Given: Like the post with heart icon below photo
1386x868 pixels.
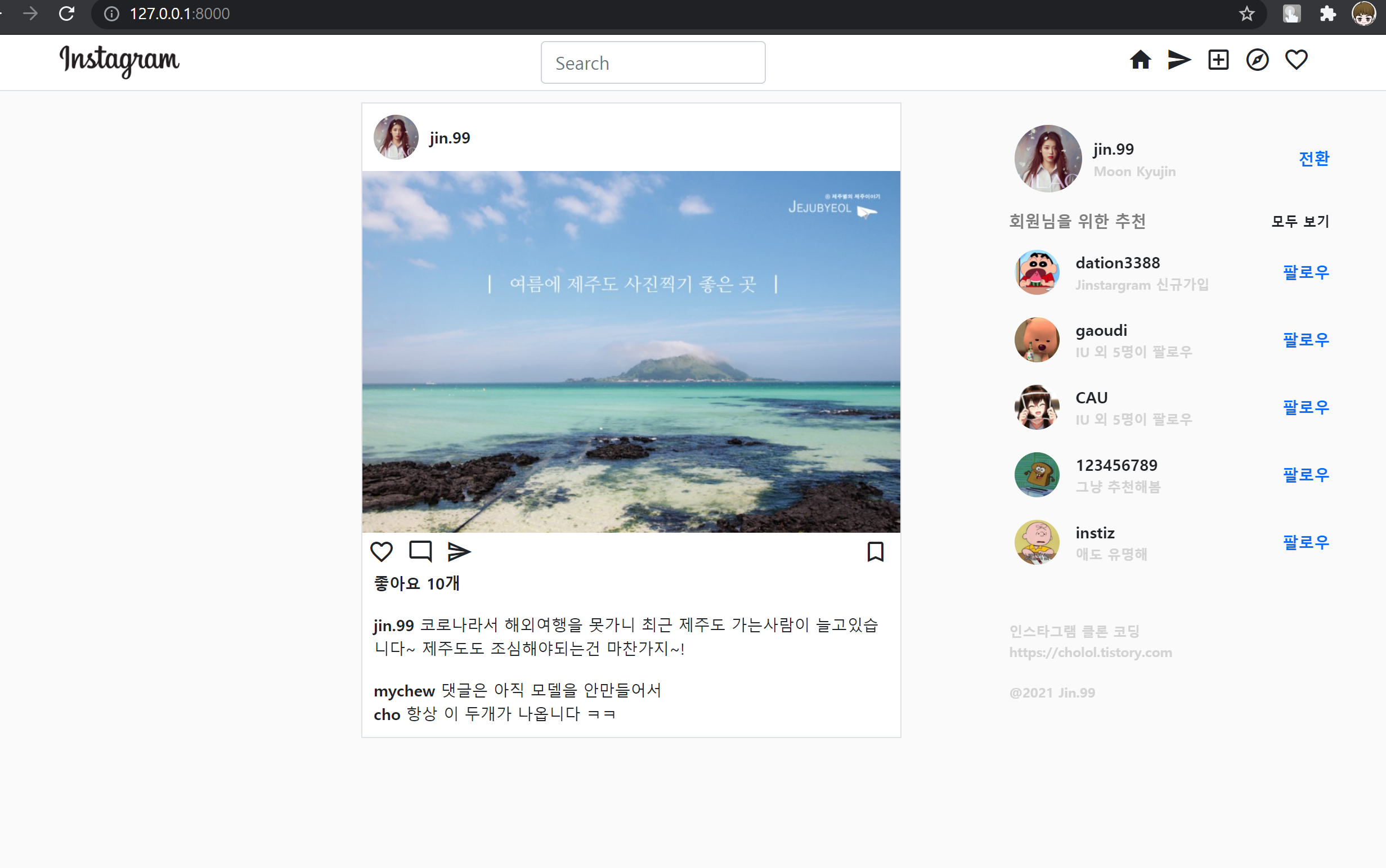Looking at the screenshot, I should 381,552.
